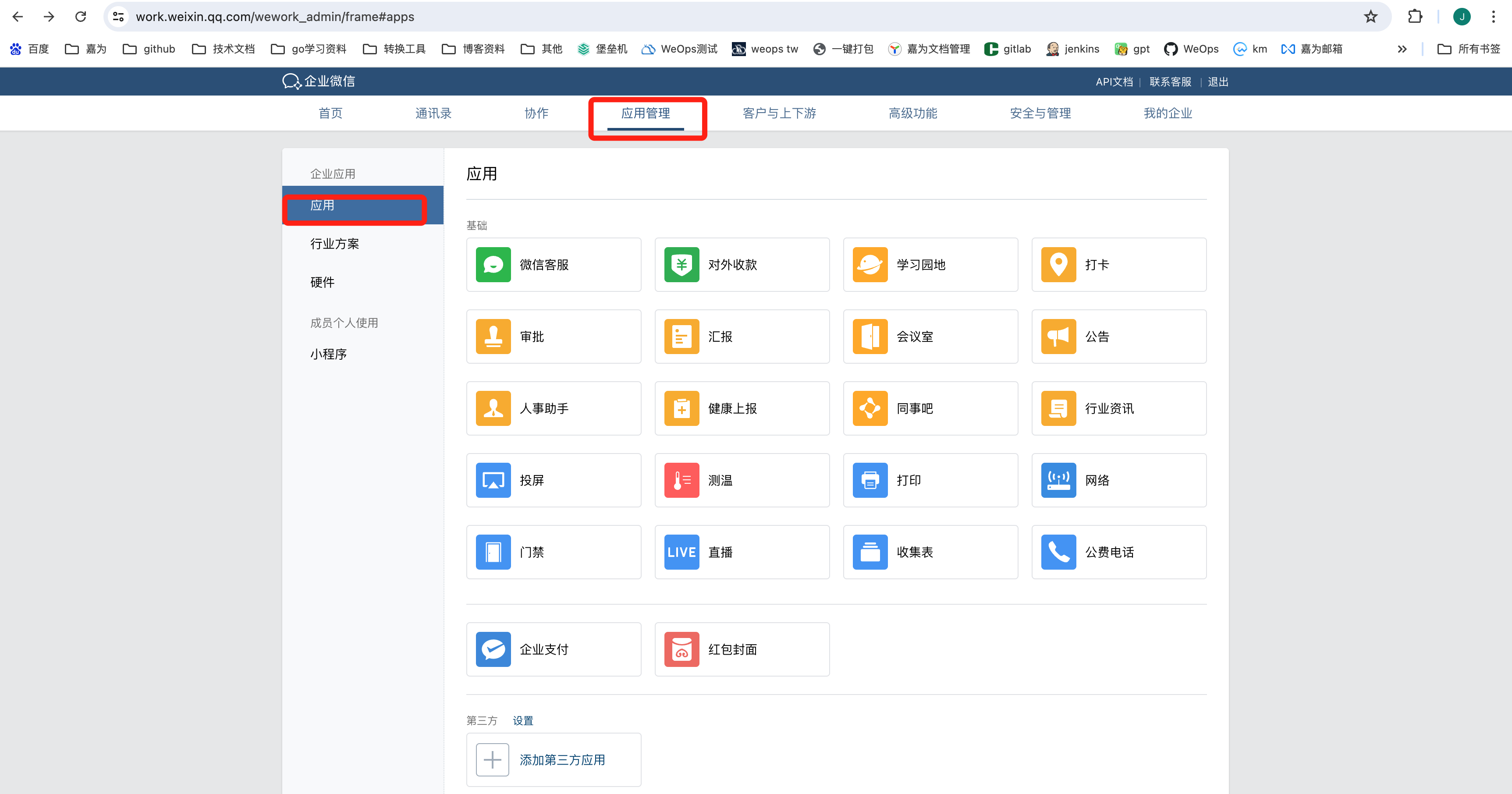Open the 转换工具 bookmarks folder

(x=394, y=49)
